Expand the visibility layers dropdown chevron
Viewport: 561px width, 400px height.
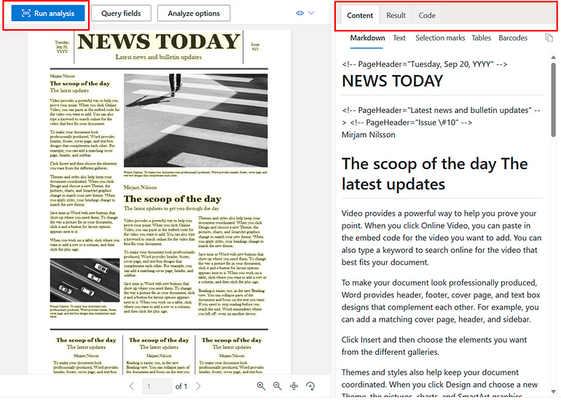point(311,13)
